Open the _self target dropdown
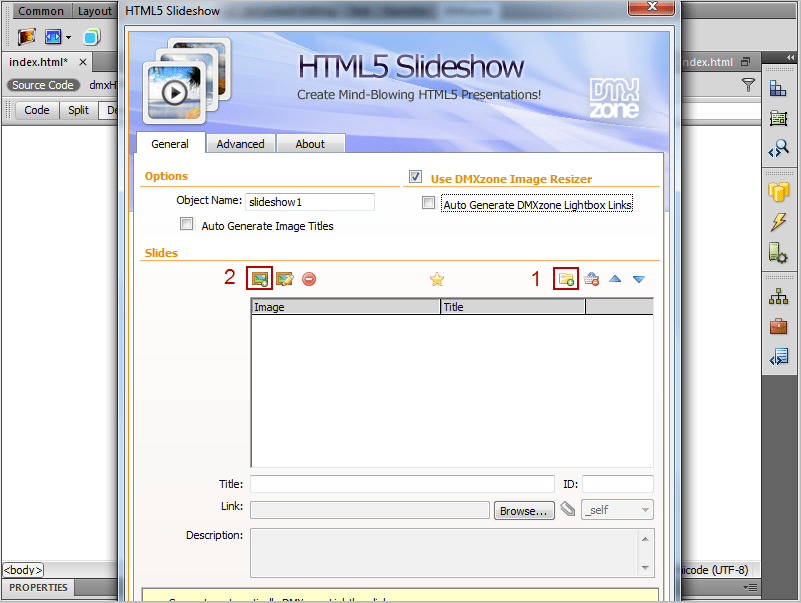 click(x=616, y=510)
